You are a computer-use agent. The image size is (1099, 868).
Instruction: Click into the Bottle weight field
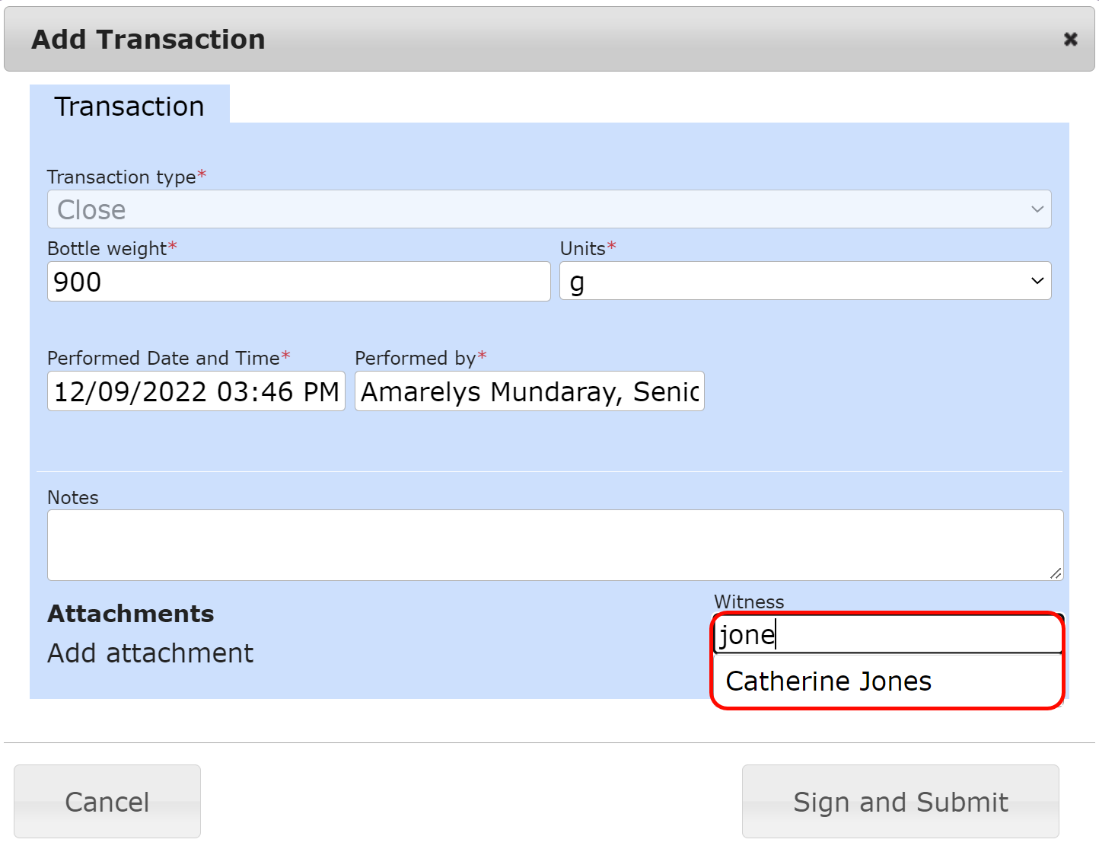(x=298, y=282)
